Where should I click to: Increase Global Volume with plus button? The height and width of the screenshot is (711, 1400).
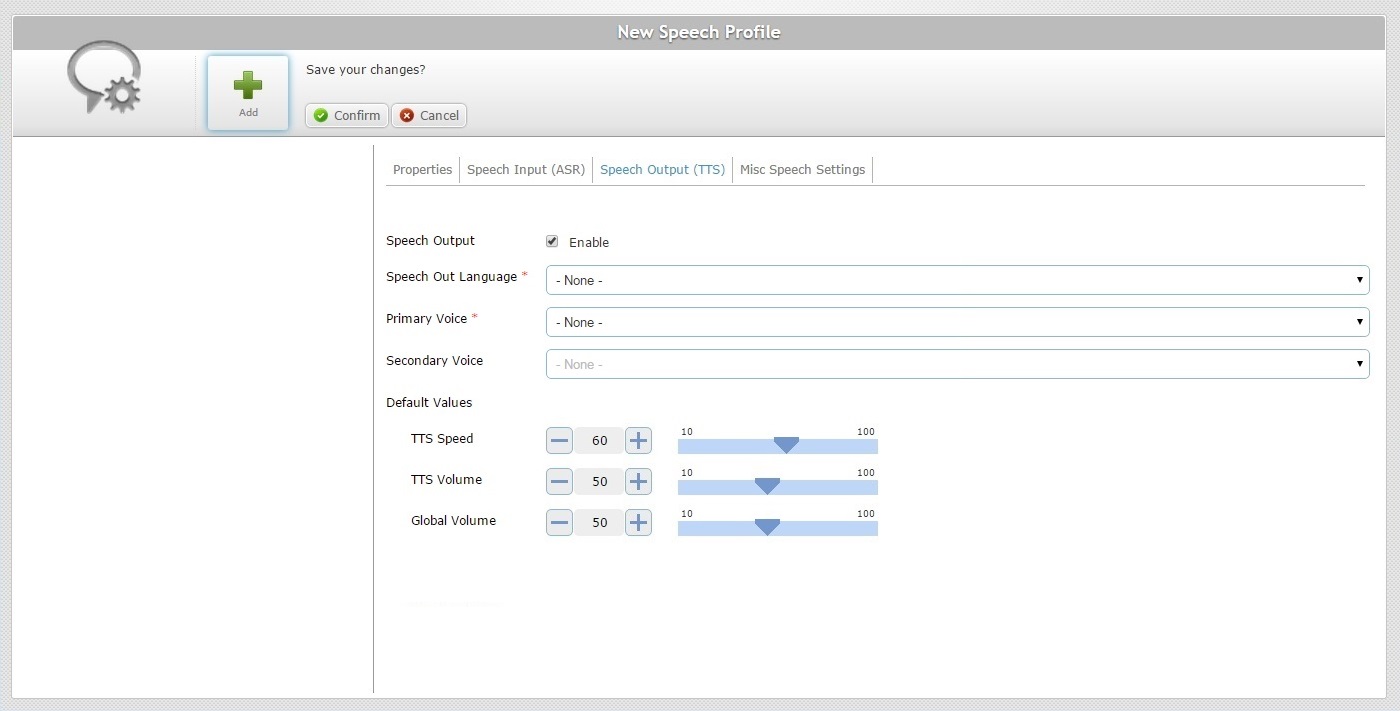[638, 522]
